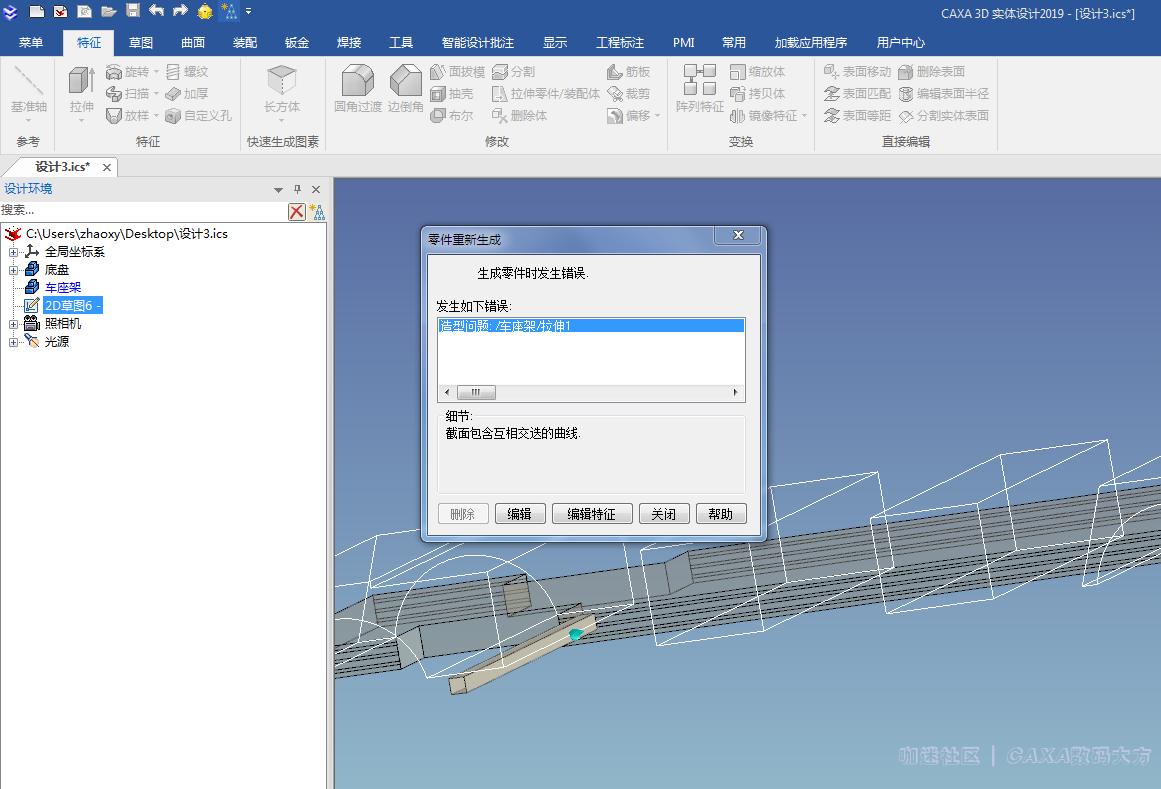Image resolution: width=1161 pixels, height=789 pixels.
Task: Click the 长方体 box primitive icon
Action: (x=282, y=80)
